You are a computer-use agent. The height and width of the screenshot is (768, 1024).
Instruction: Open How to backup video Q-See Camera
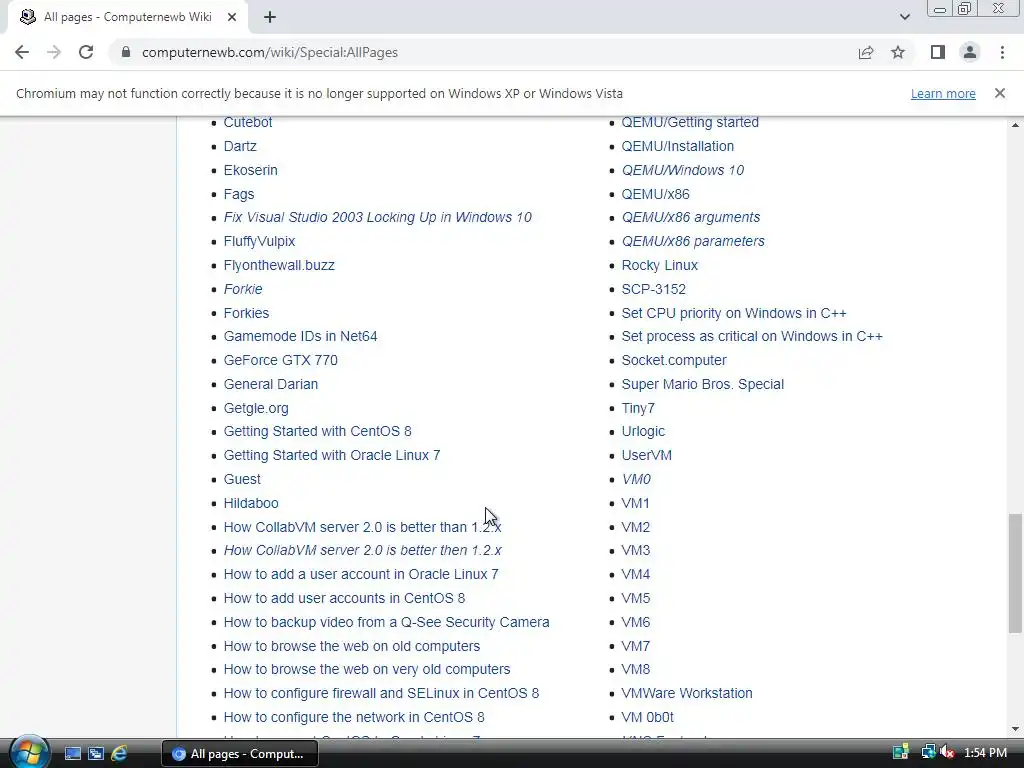click(387, 622)
